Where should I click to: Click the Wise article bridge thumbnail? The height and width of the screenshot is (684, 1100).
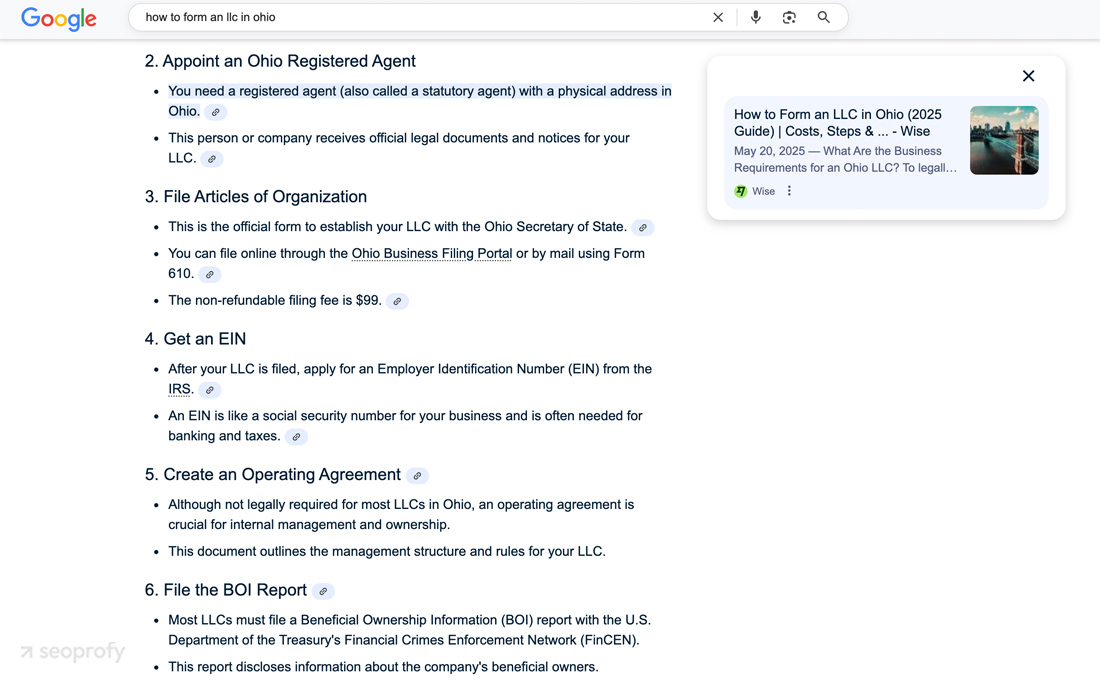point(1004,140)
